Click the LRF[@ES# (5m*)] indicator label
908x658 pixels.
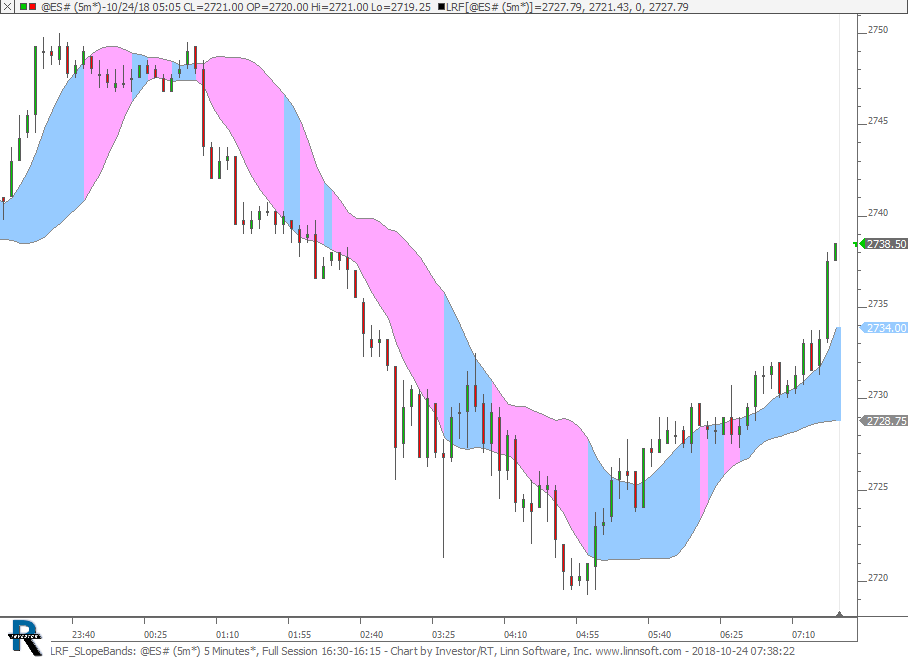tap(490, 7)
